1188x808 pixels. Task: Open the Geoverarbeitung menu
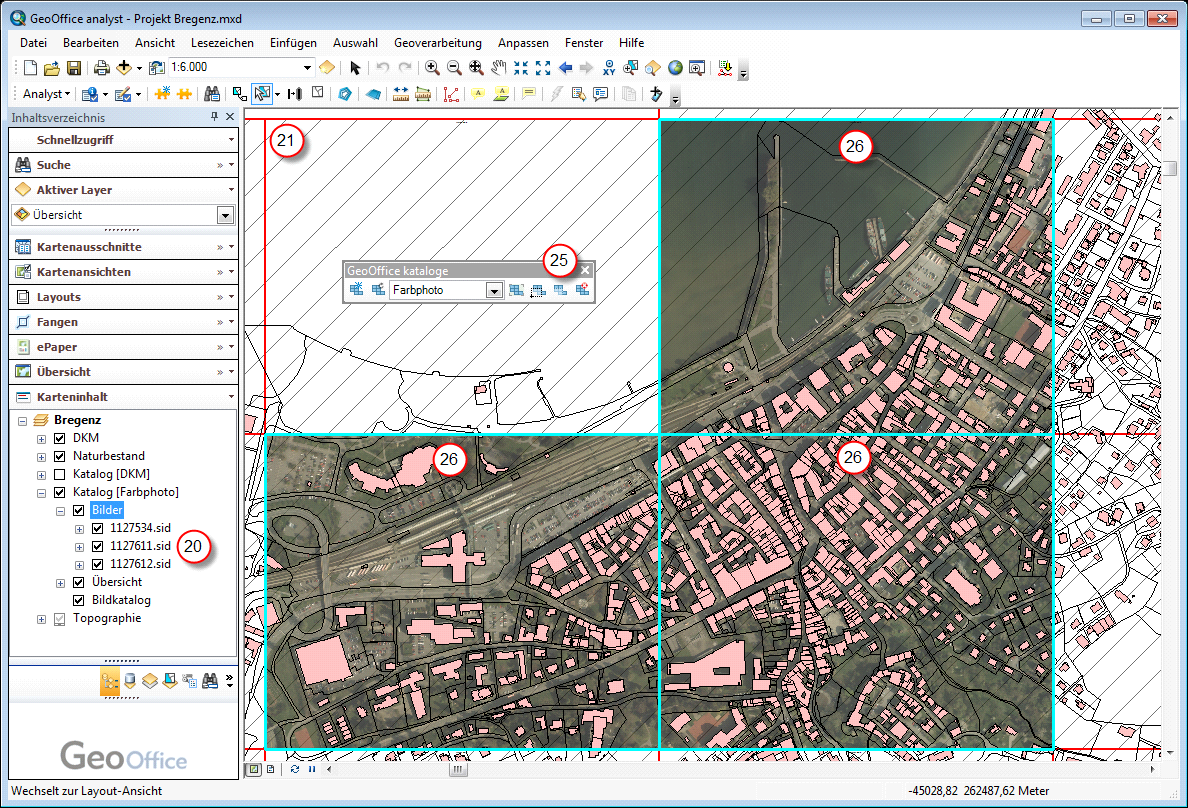[x=437, y=43]
